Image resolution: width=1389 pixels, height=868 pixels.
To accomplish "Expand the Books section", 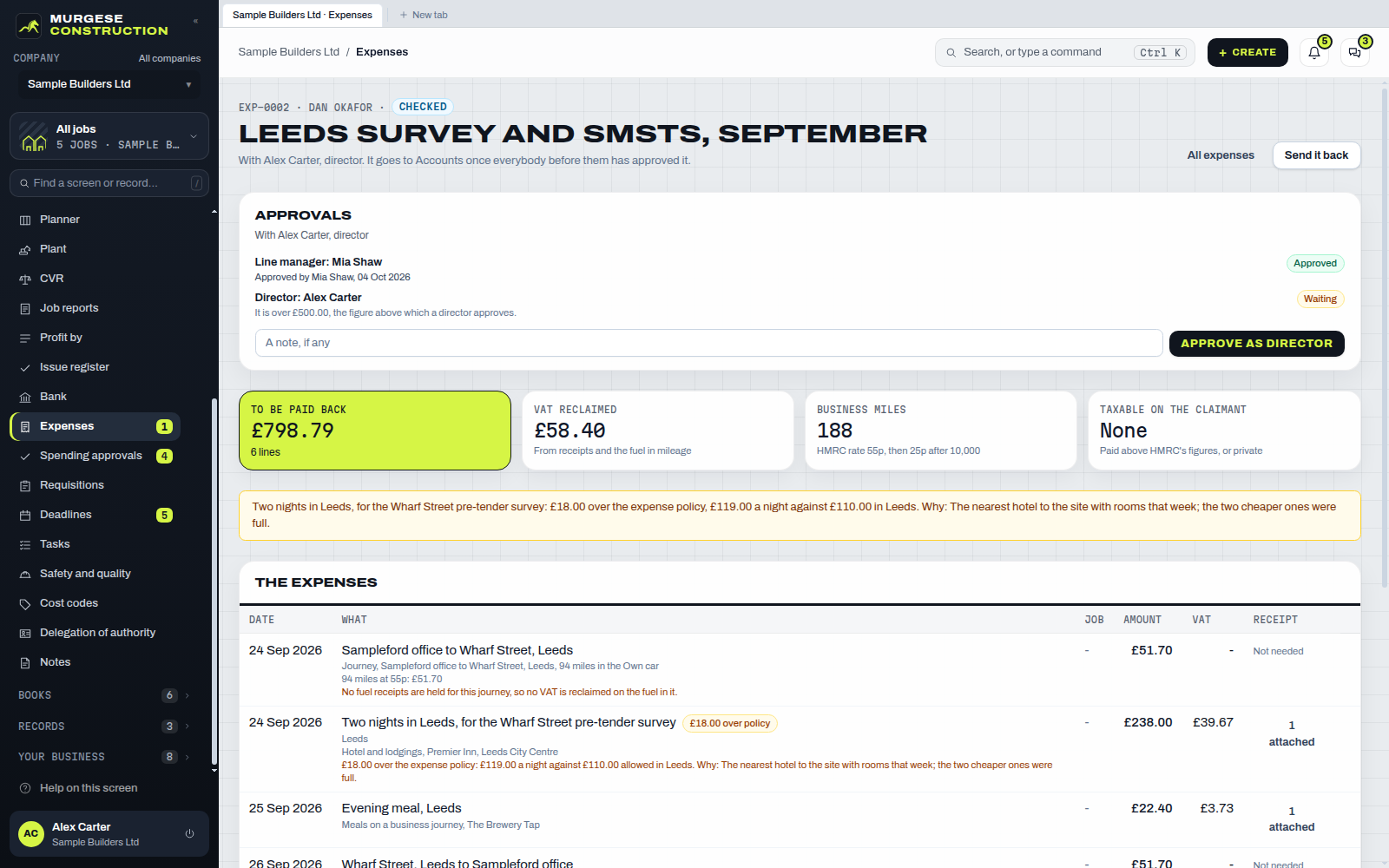I will click(104, 695).
